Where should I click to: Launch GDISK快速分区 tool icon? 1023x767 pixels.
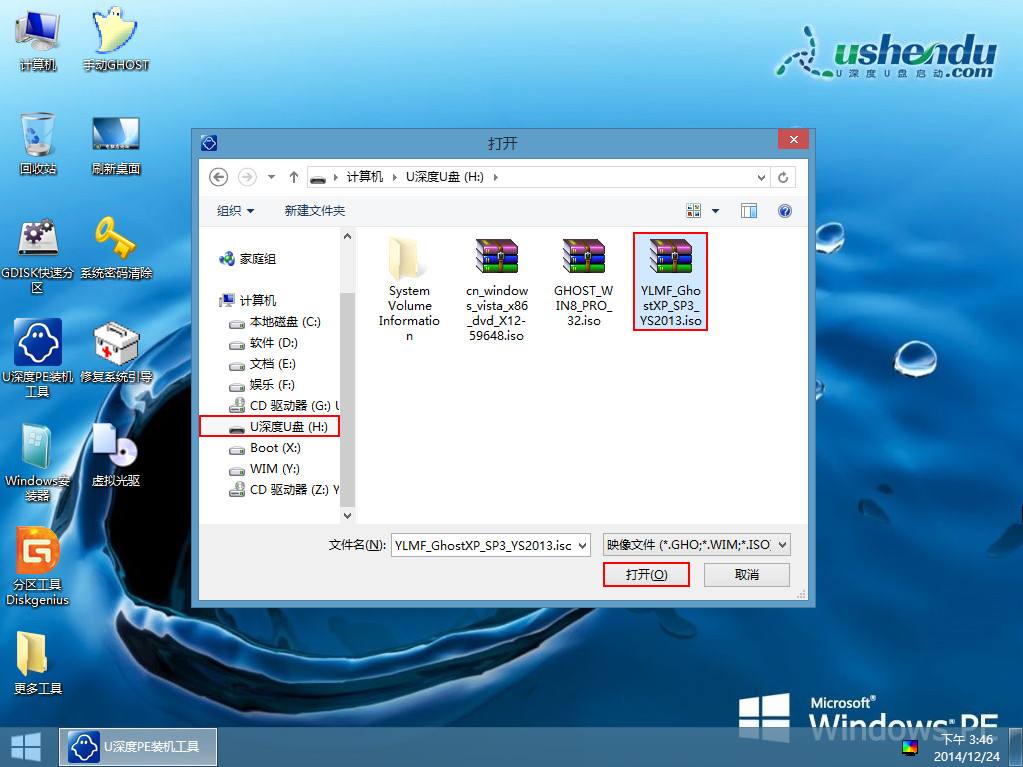pos(37,255)
